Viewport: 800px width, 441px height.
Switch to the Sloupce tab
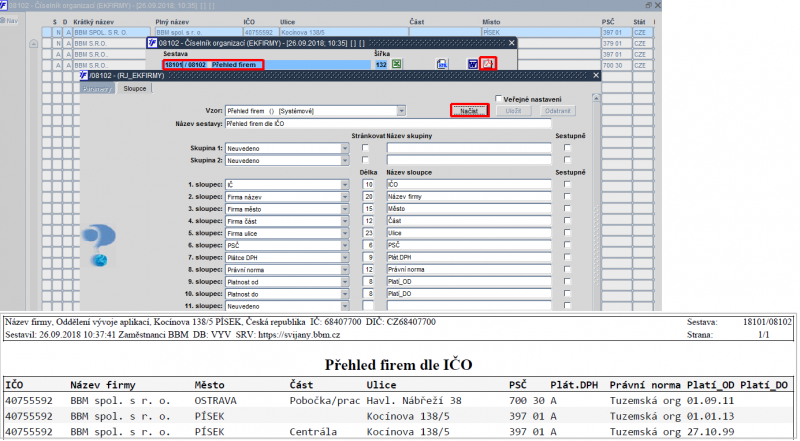coord(135,88)
